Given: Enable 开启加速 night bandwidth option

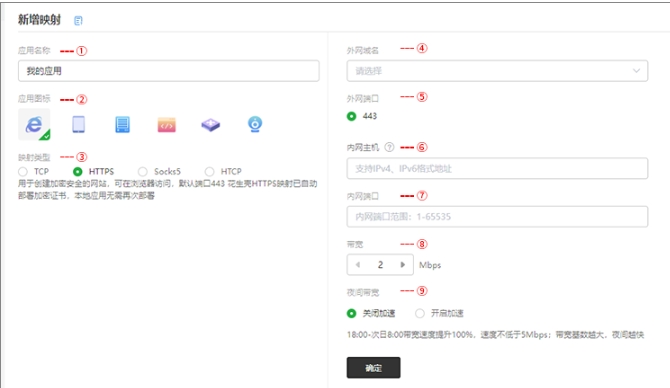Looking at the screenshot, I should [420, 313].
